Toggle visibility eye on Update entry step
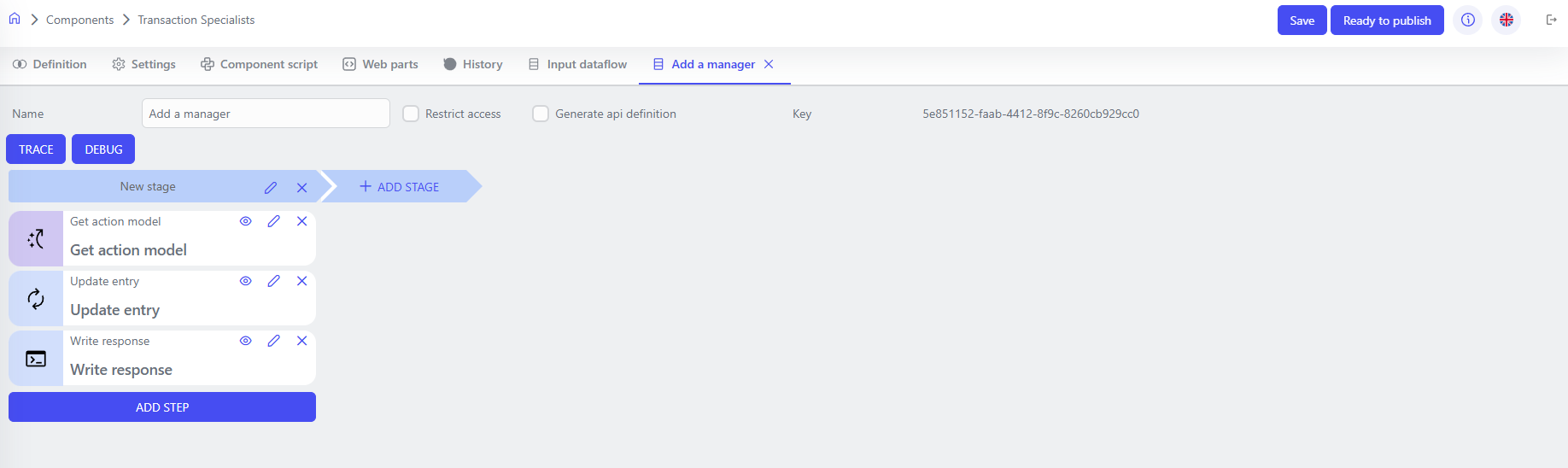The width and height of the screenshot is (1568, 468). click(245, 281)
